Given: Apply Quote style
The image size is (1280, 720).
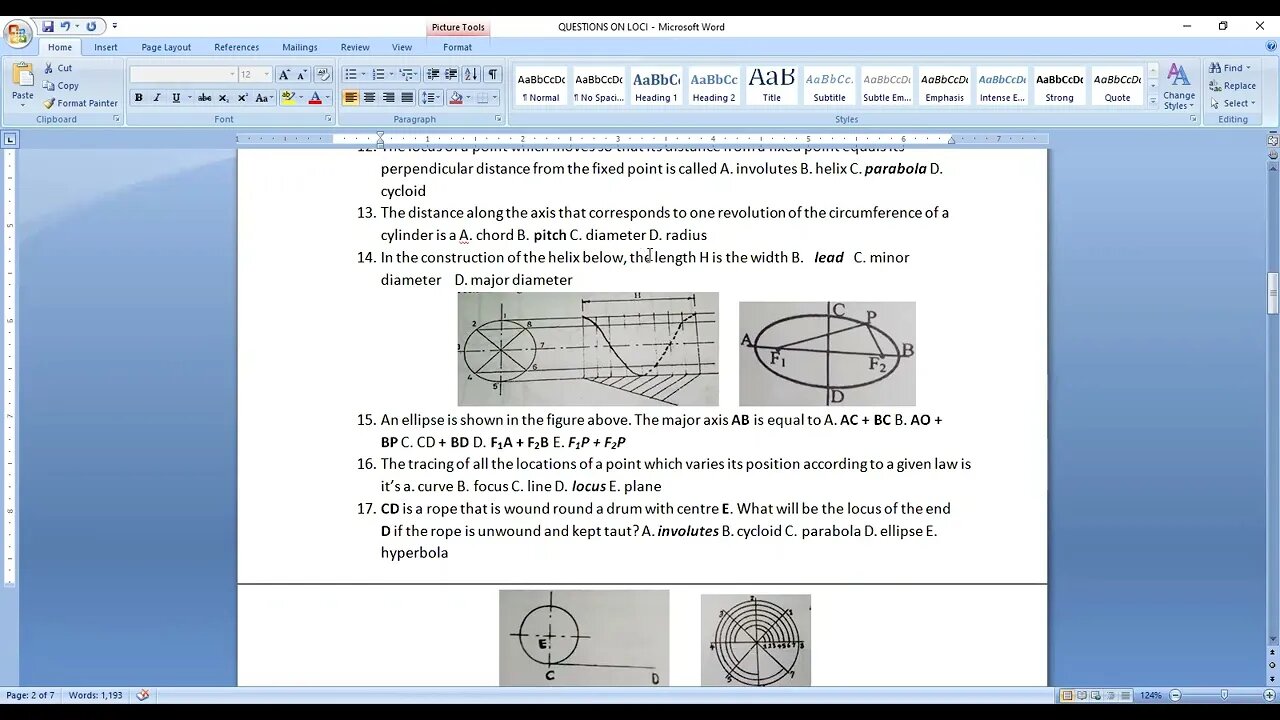Looking at the screenshot, I should 1117,86.
